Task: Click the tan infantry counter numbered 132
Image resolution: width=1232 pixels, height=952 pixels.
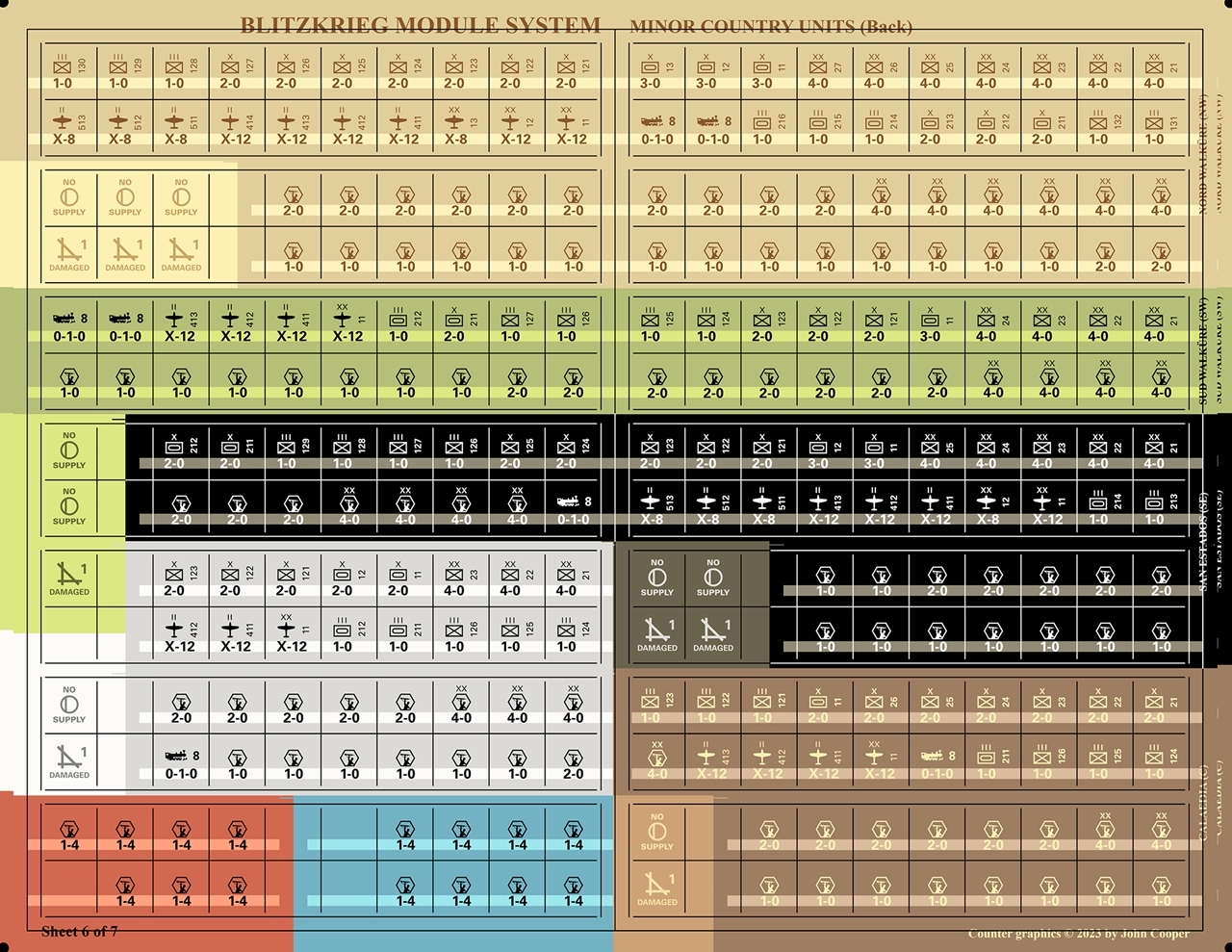Action: pyautogui.click(x=1105, y=129)
